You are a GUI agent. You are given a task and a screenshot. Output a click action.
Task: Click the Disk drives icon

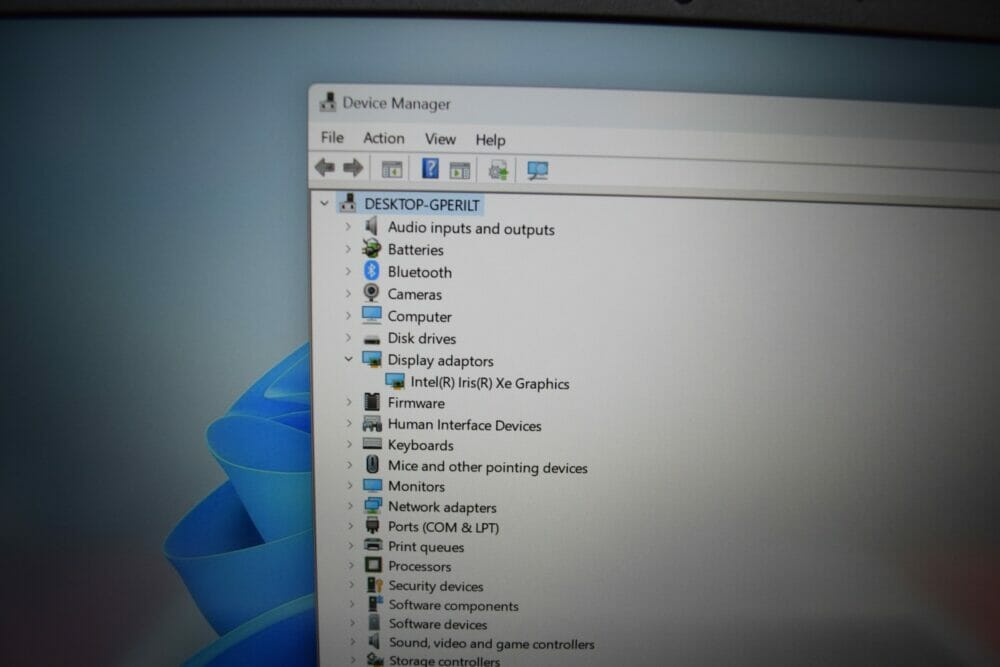372,339
